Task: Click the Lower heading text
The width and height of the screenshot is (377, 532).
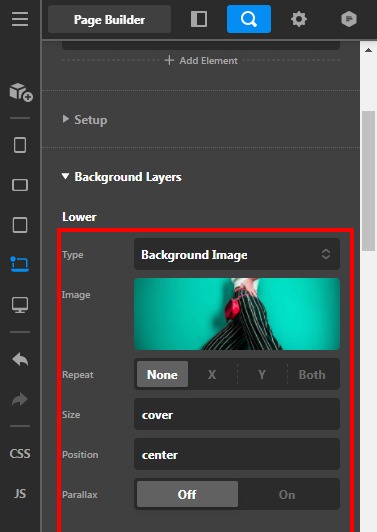Action: (x=79, y=217)
